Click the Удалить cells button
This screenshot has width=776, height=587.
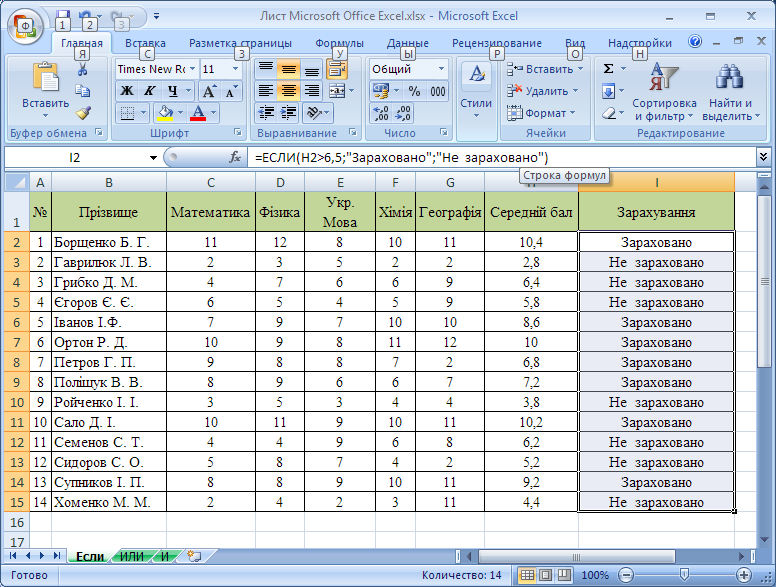(x=542, y=91)
